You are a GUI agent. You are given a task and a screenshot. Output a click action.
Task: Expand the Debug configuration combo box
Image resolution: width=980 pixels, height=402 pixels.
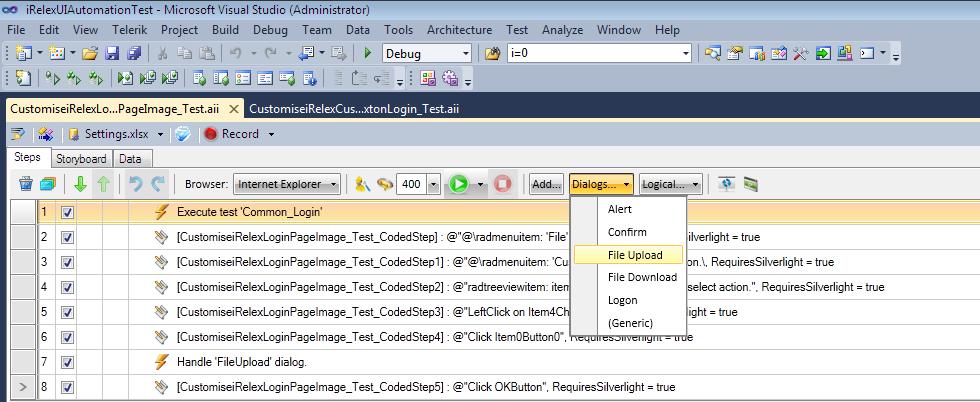click(427, 53)
